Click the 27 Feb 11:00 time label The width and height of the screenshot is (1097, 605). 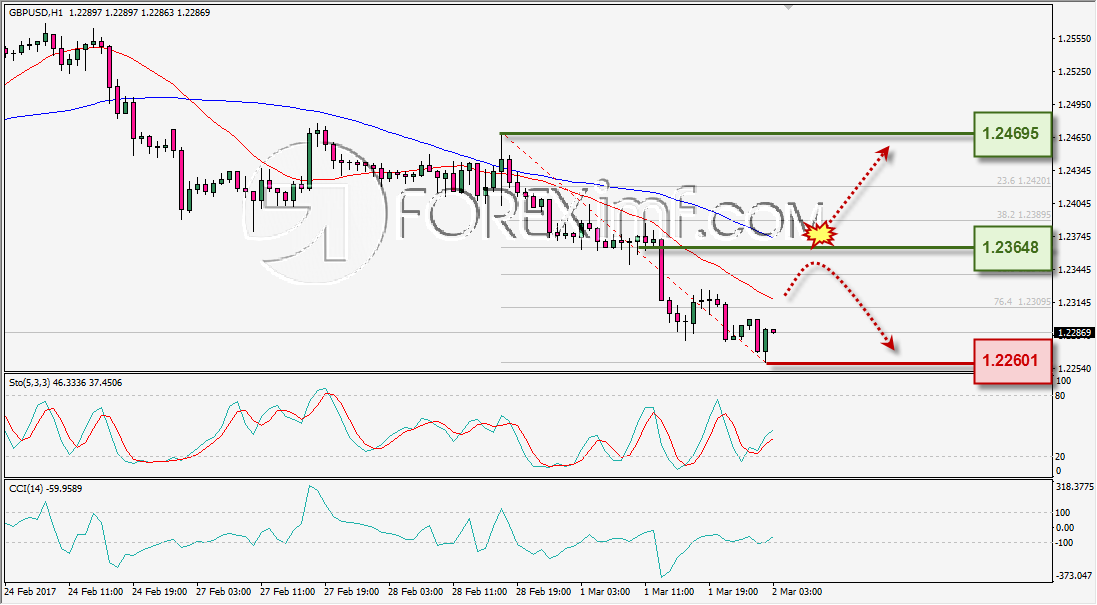pyautogui.click(x=288, y=592)
